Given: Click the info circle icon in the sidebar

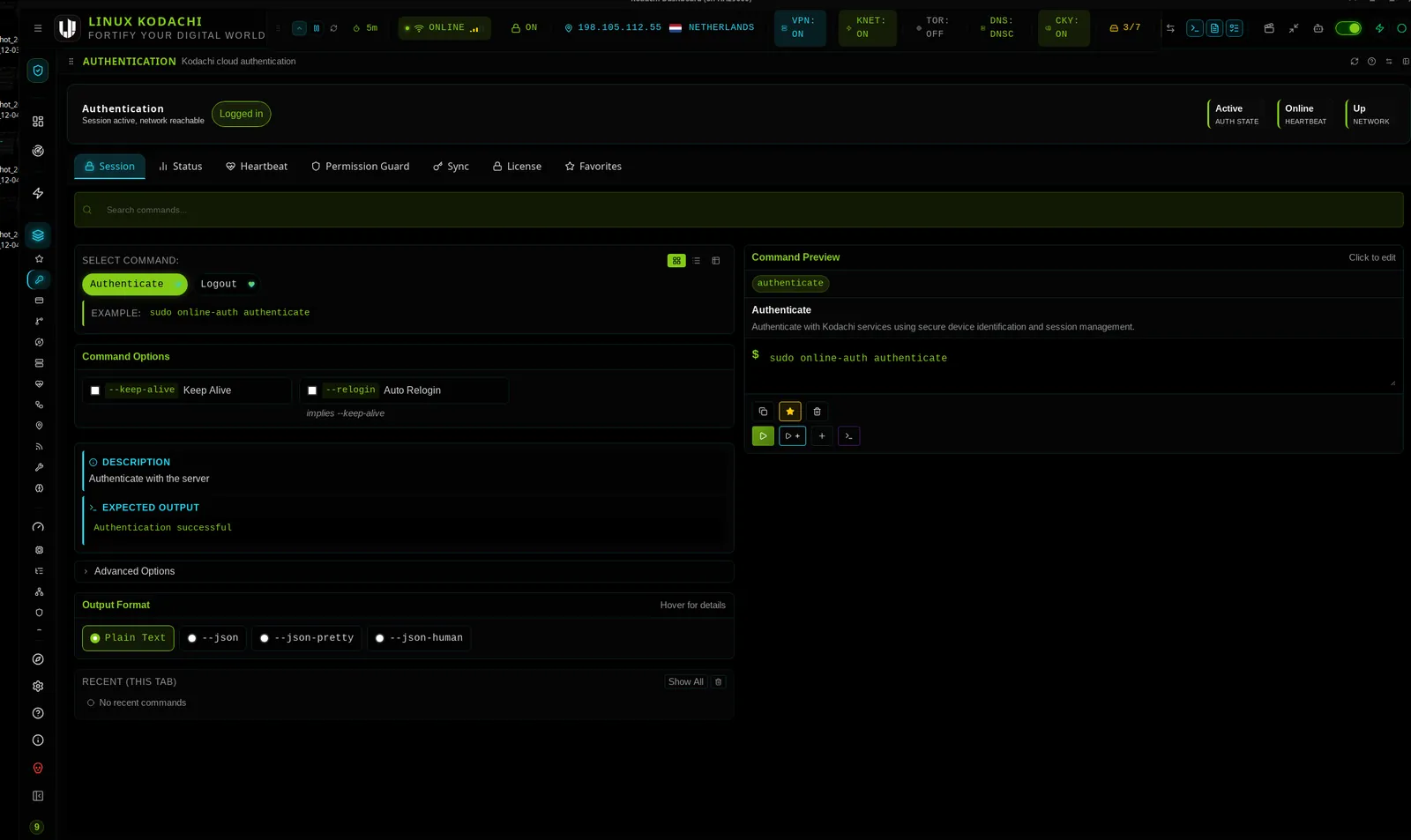Looking at the screenshot, I should (x=38, y=741).
